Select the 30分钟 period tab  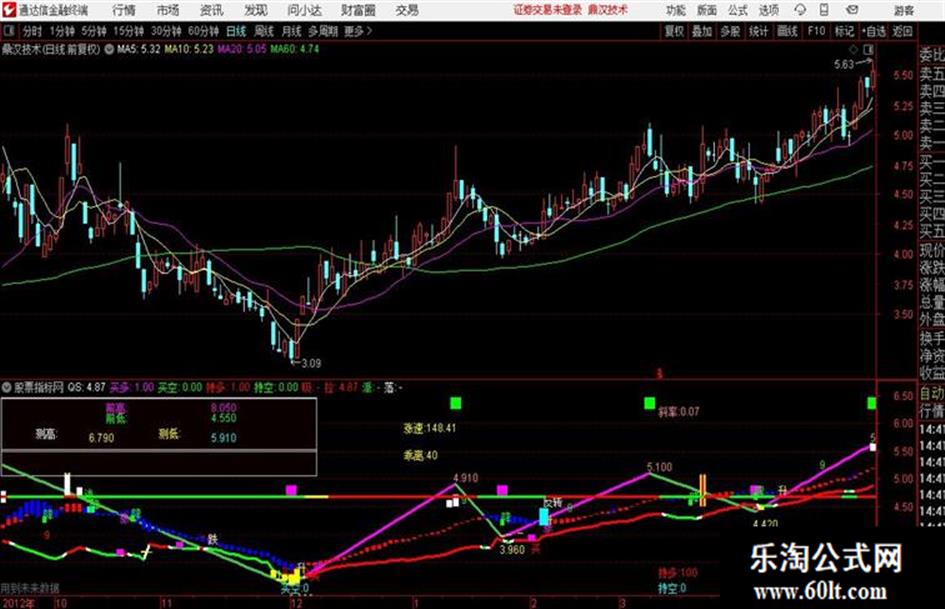(166, 31)
